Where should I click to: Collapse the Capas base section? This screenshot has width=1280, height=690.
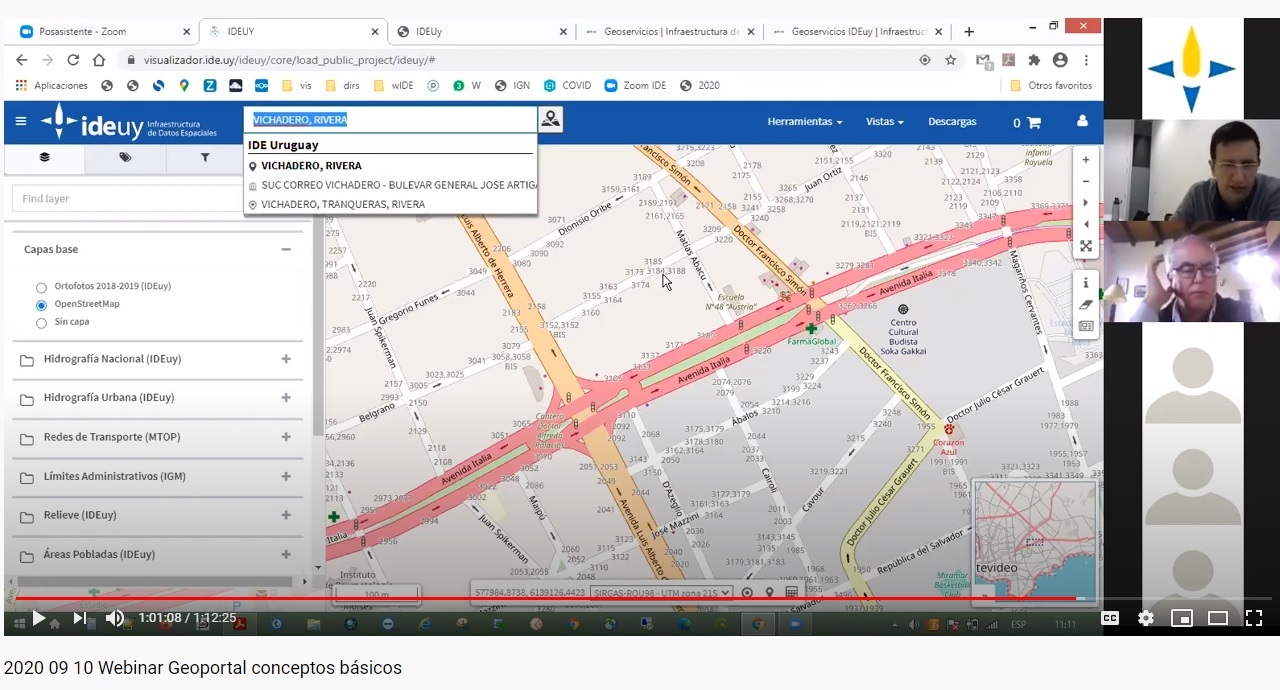(286, 250)
